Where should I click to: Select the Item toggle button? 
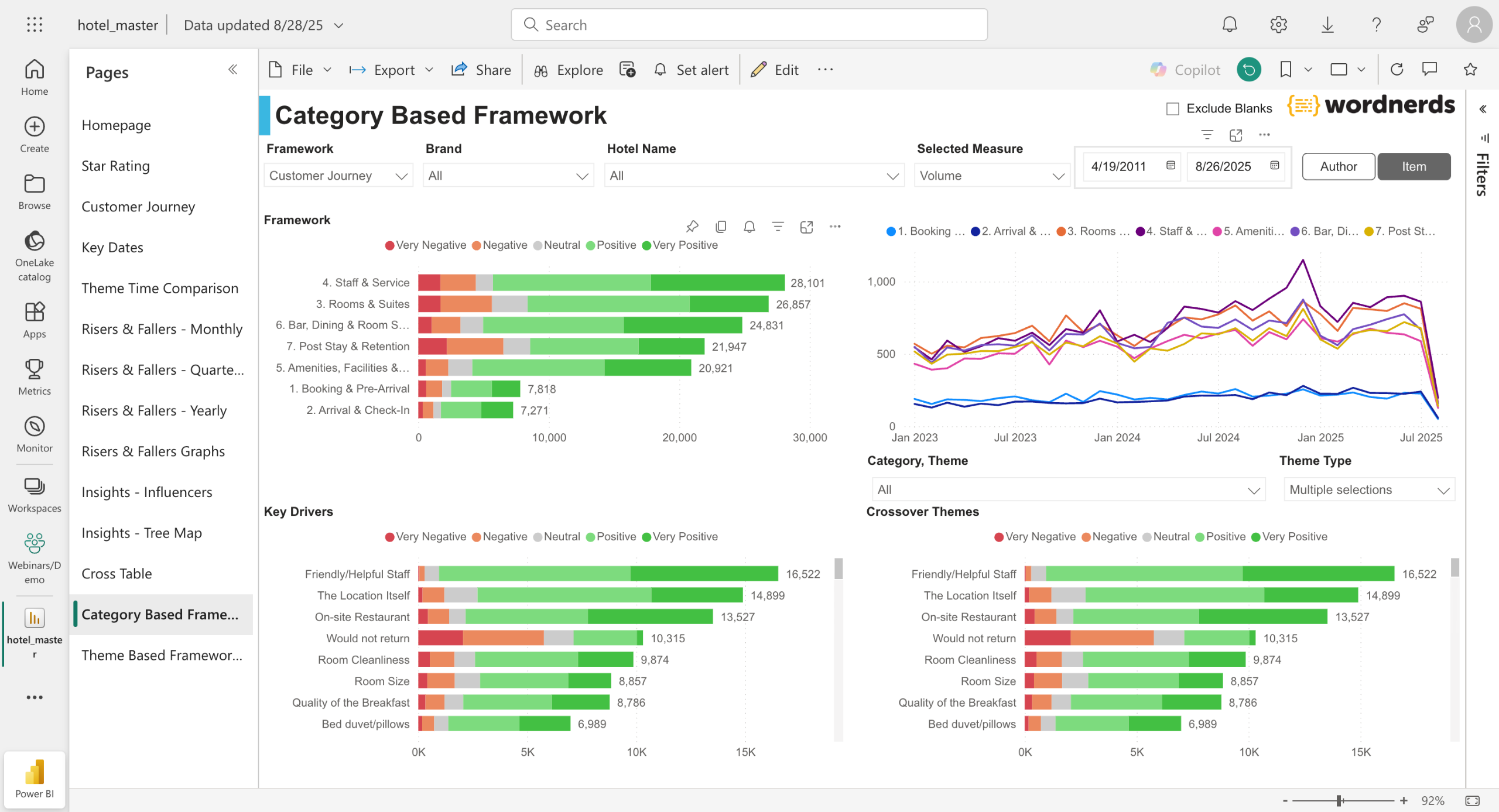[1414, 166]
